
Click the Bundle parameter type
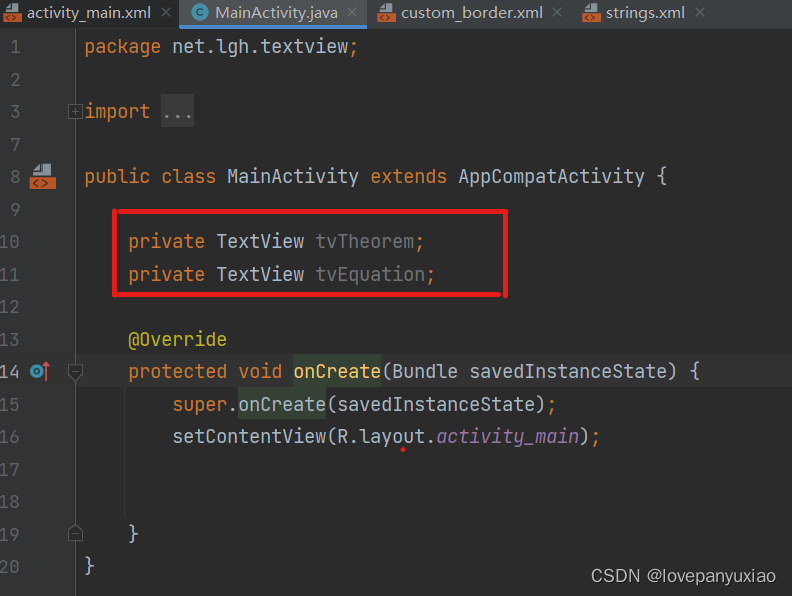(x=425, y=372)
